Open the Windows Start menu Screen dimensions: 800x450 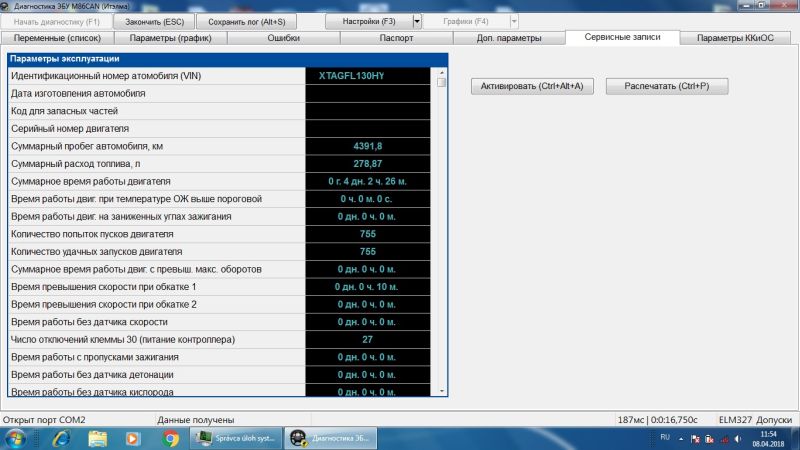point(16,437)
